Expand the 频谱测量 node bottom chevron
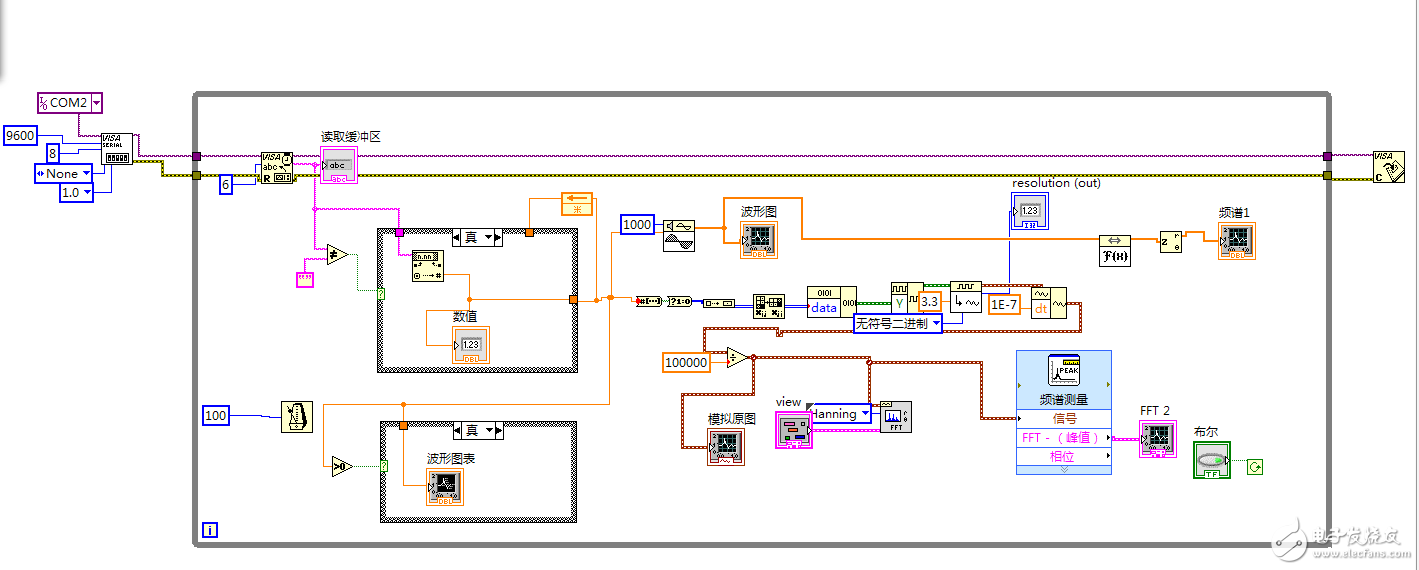The height and width of the screenshot is (570, 1419). [x=1064, y=468]
